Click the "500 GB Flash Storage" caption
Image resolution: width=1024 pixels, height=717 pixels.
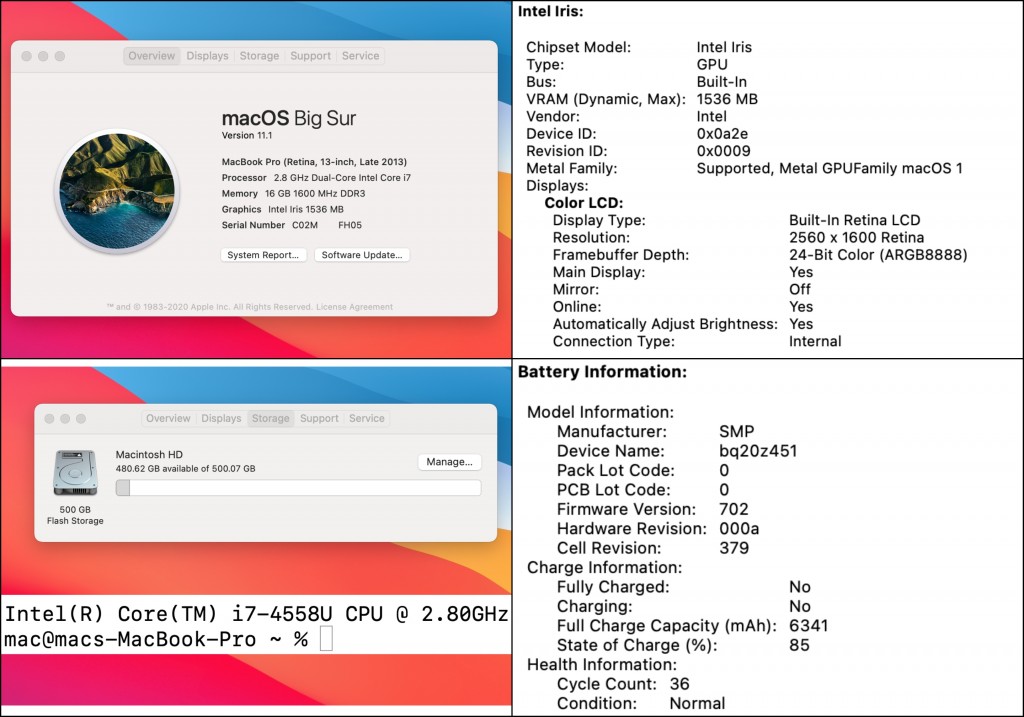coord(75,515)
